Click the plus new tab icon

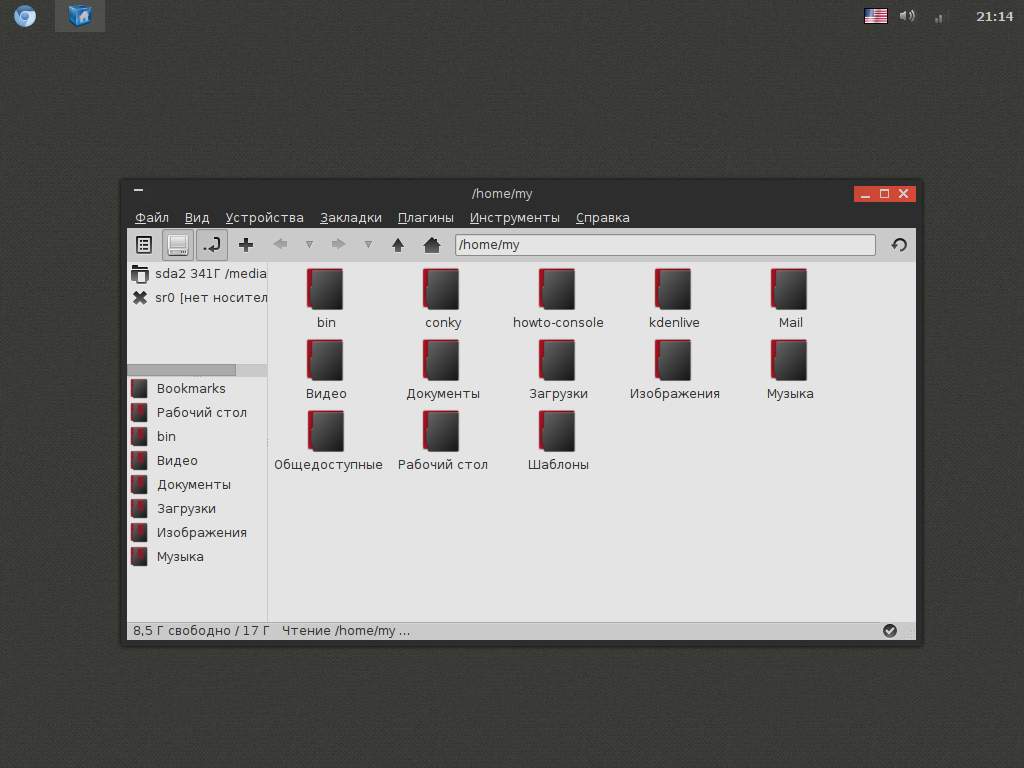(246, 245)
